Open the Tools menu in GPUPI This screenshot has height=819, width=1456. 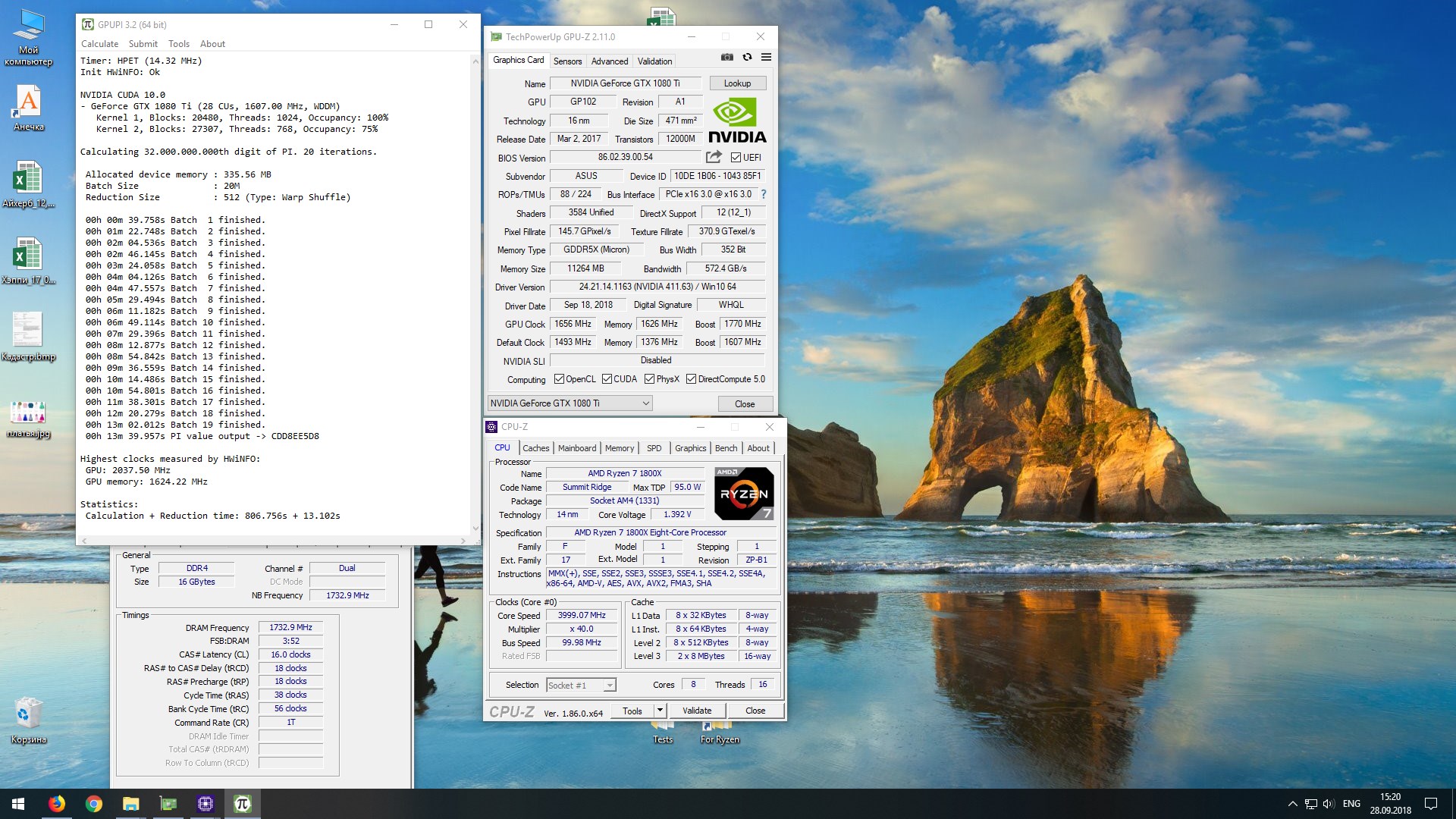coord(179,44)
